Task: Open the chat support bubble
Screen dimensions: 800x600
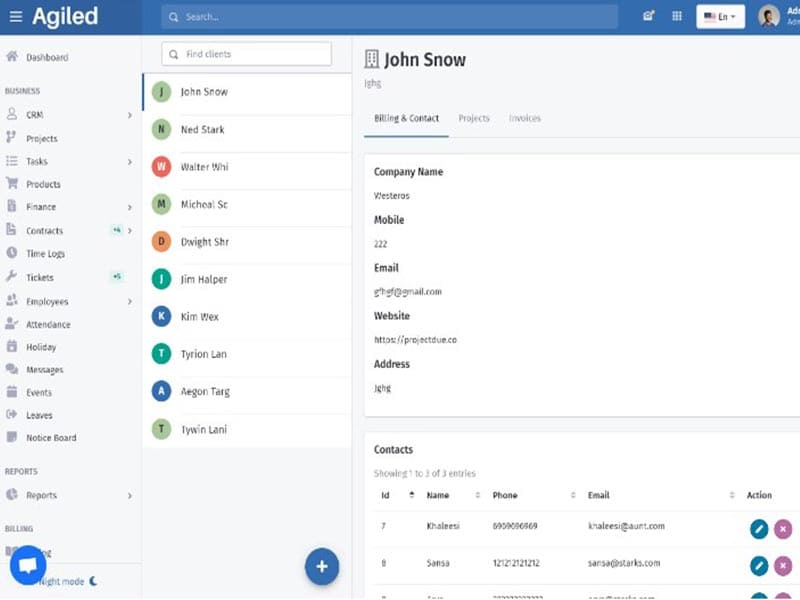Action: 28,565
